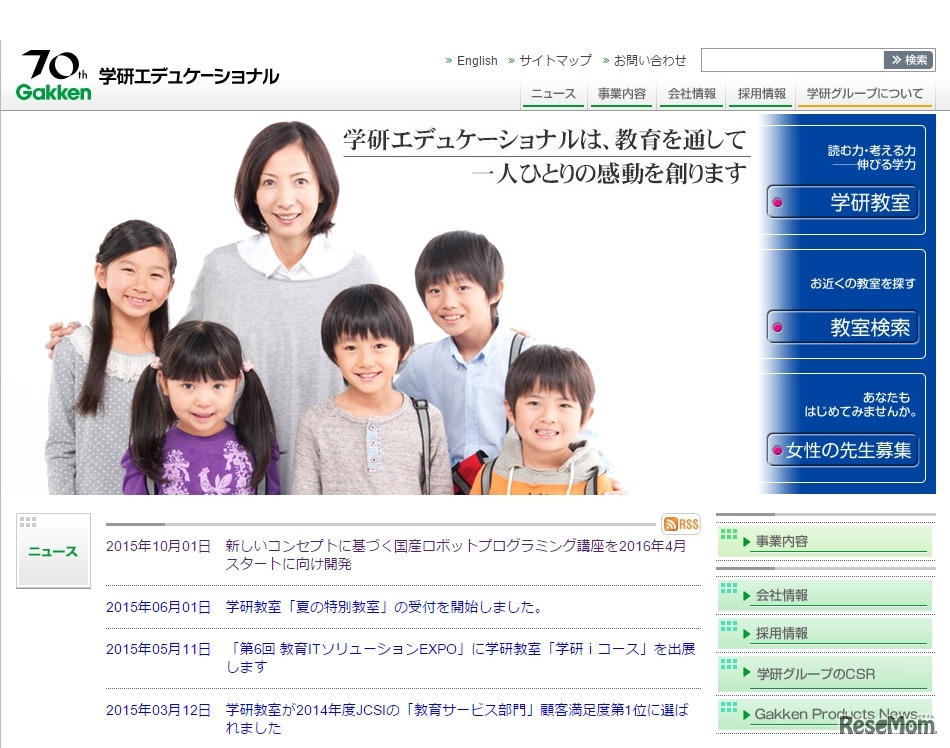The height and width of the screenshot is (748, 950).
Task: Click the date 2015年06月01日
Action: 158,607
